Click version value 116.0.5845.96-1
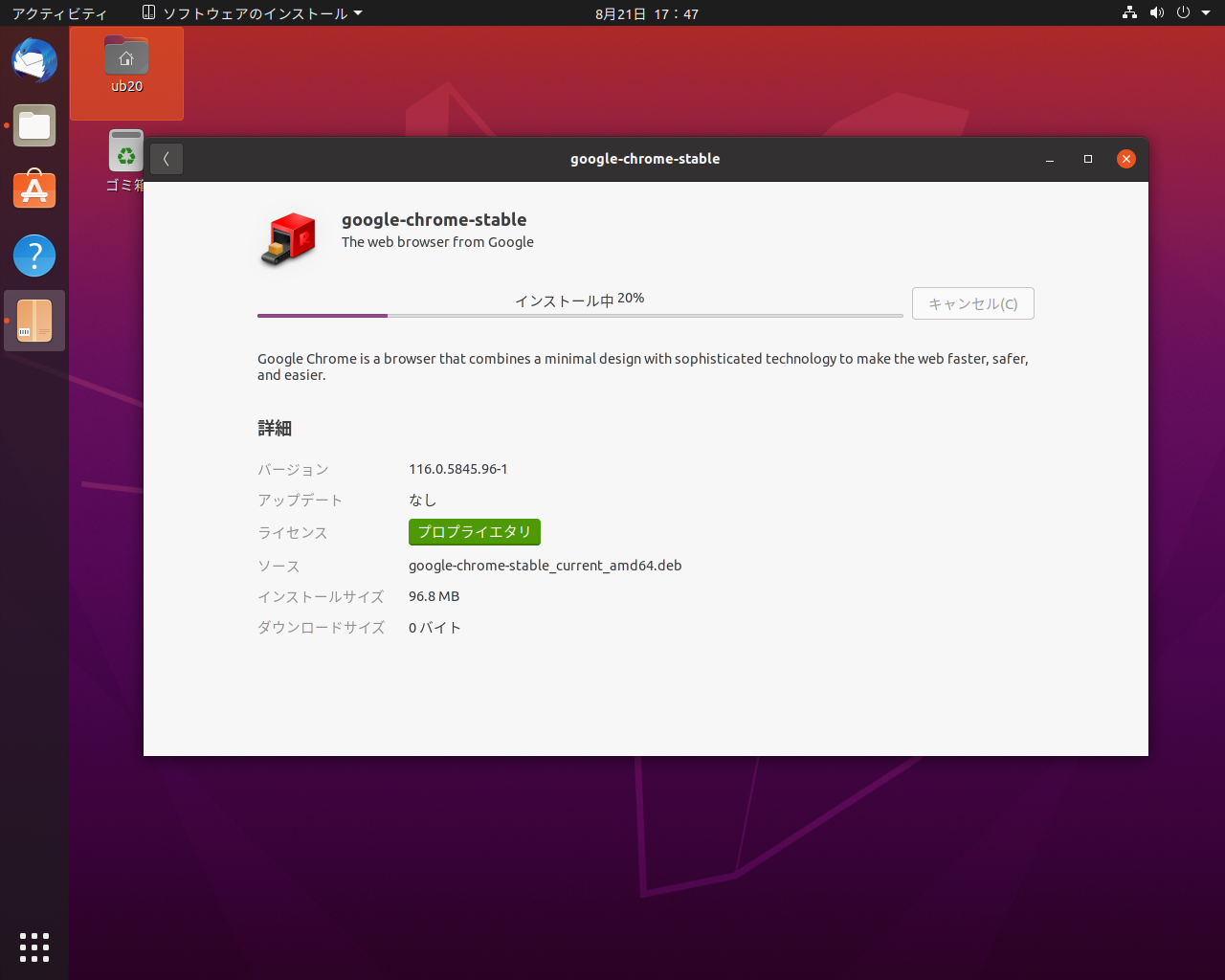This screenshot has width=1225, height=980. pyautogui.click(x=458, y=469)
